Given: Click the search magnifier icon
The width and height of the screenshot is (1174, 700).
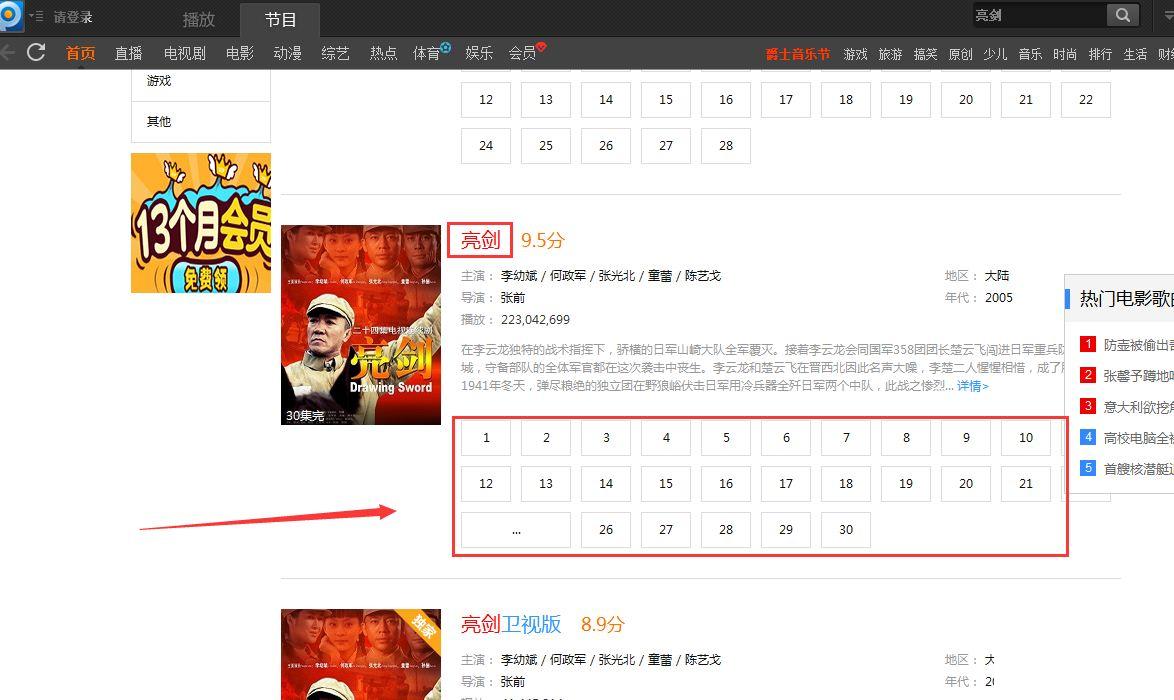Looking at the screenshot, I should pos(1122,15).
